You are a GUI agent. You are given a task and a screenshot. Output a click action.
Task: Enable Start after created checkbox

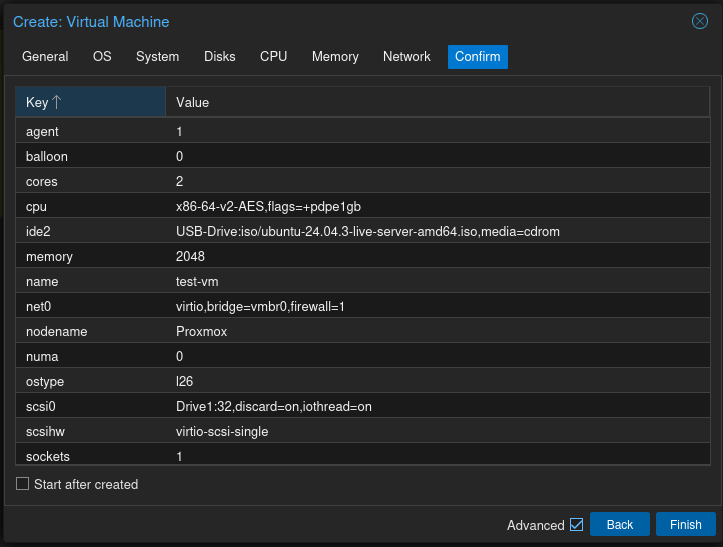click(x=23, y=484)
